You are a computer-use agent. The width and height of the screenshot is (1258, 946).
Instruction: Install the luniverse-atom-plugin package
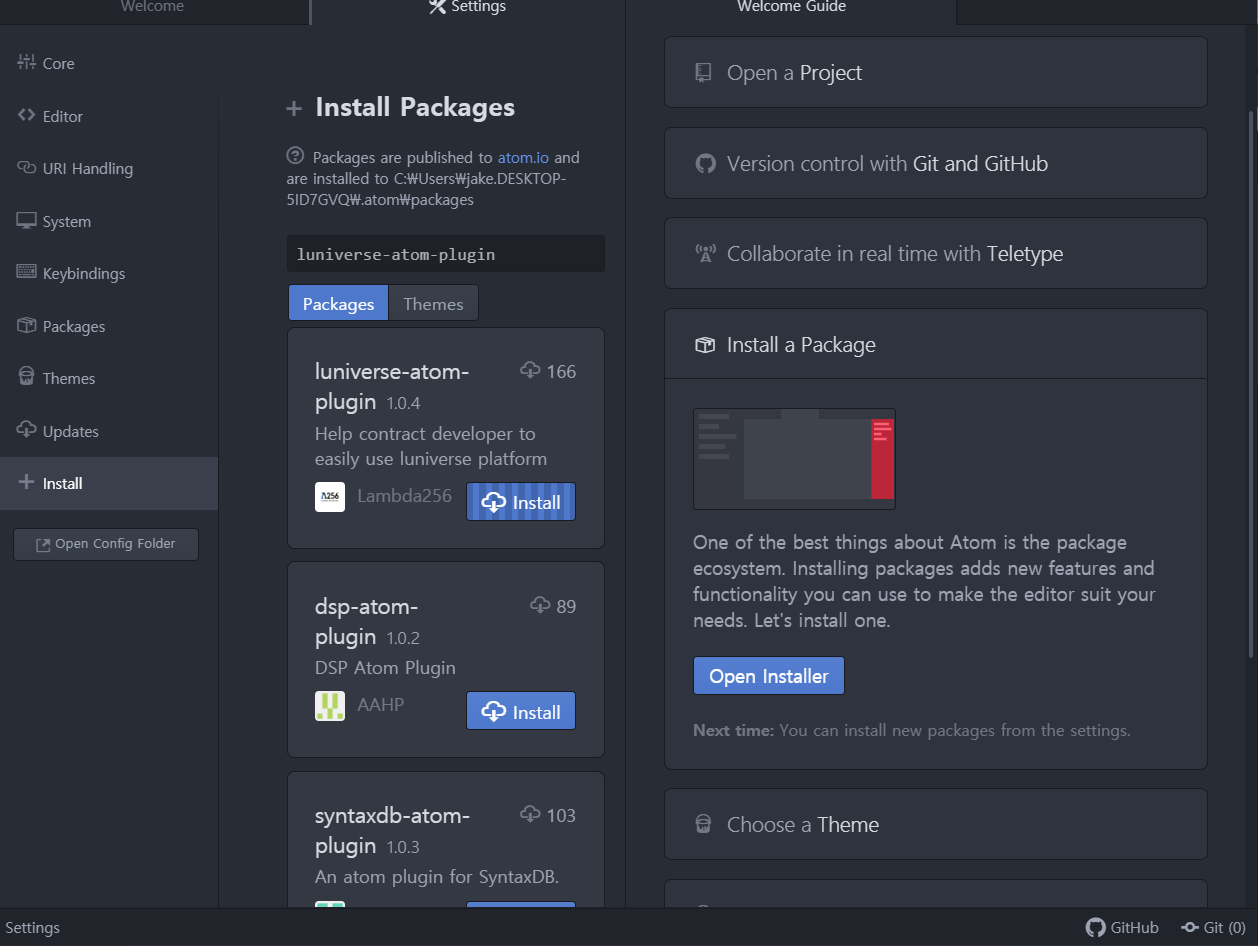pyautogui.click(x=521, y=503)
